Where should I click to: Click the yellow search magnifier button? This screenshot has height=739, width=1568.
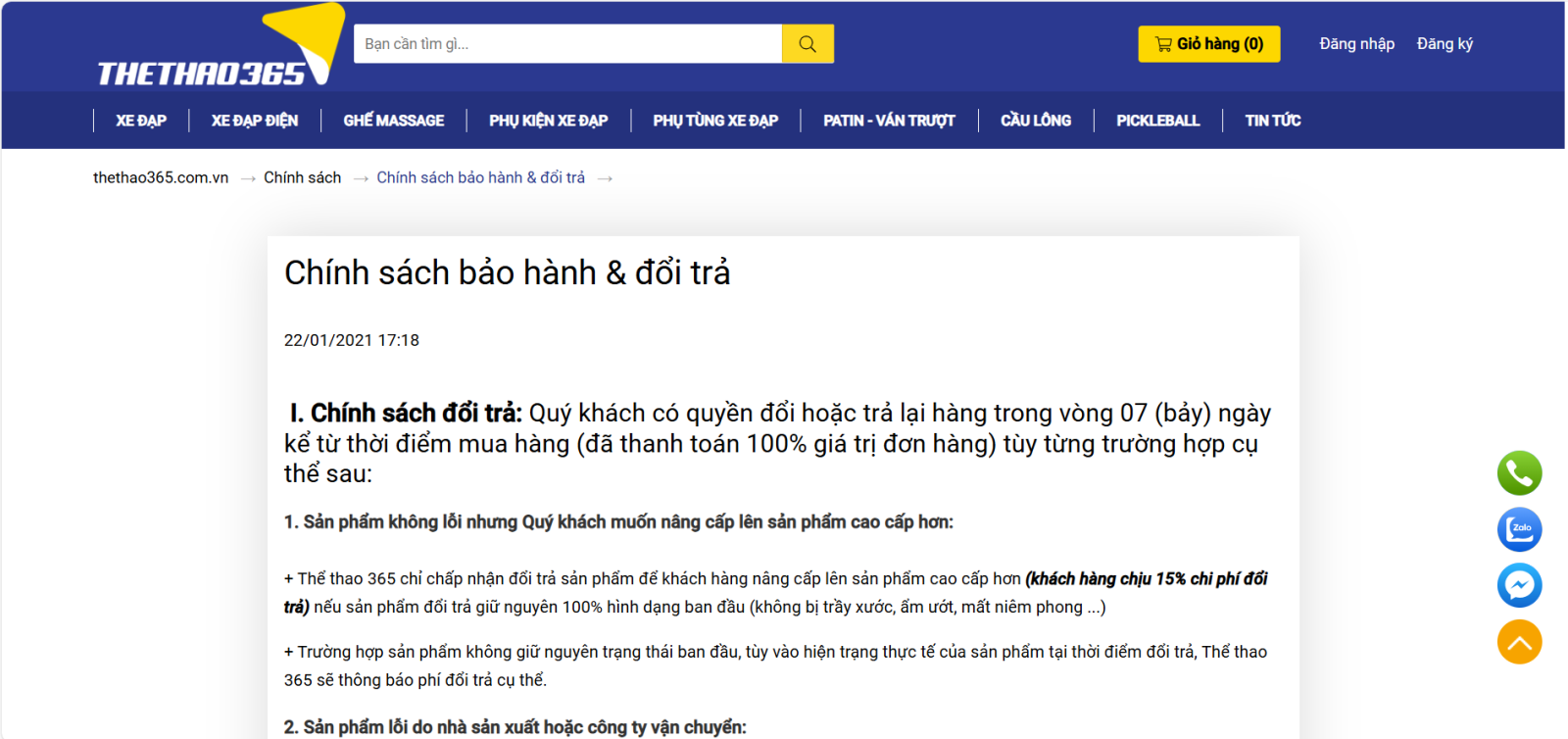pos(808,44)
